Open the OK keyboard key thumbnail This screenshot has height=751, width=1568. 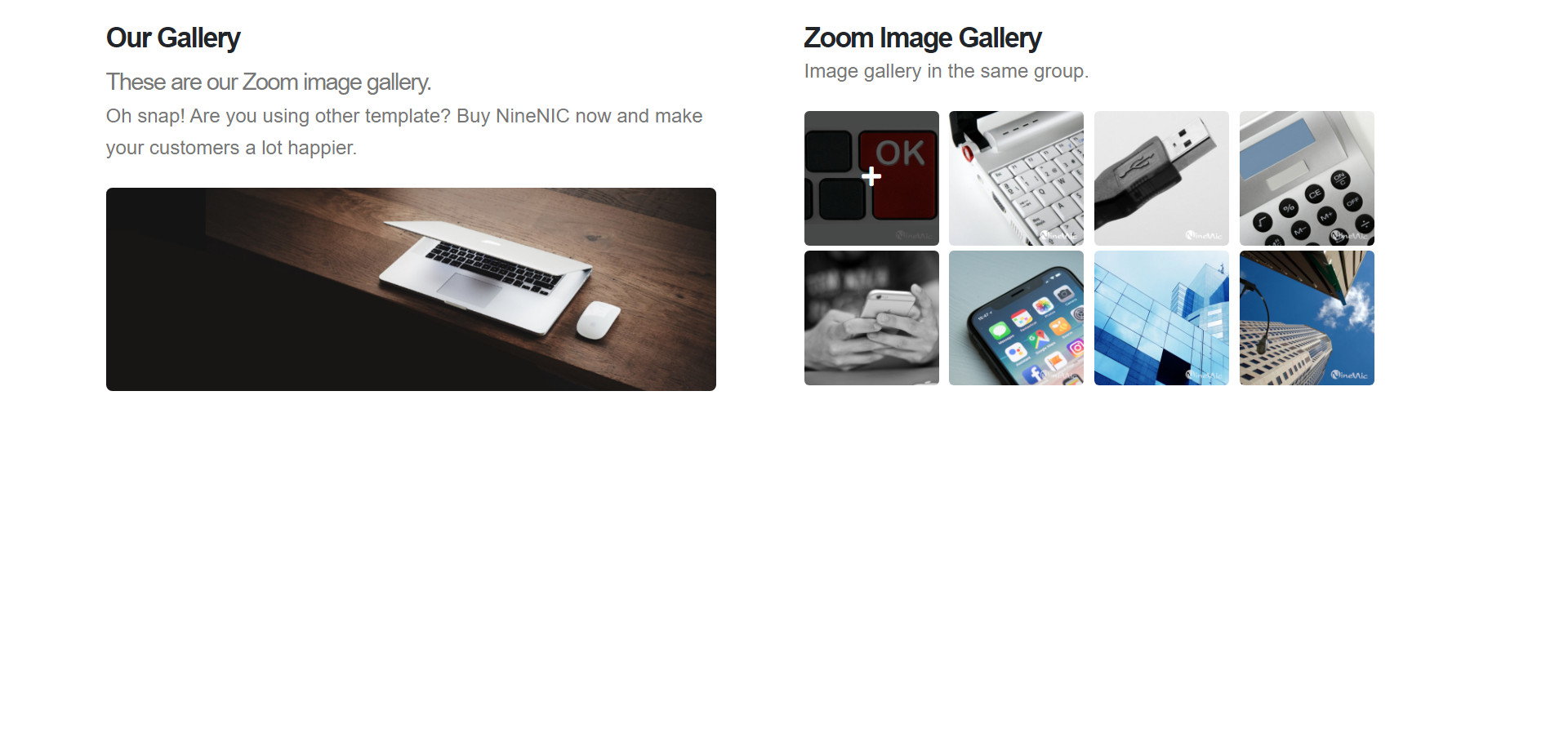871,178
